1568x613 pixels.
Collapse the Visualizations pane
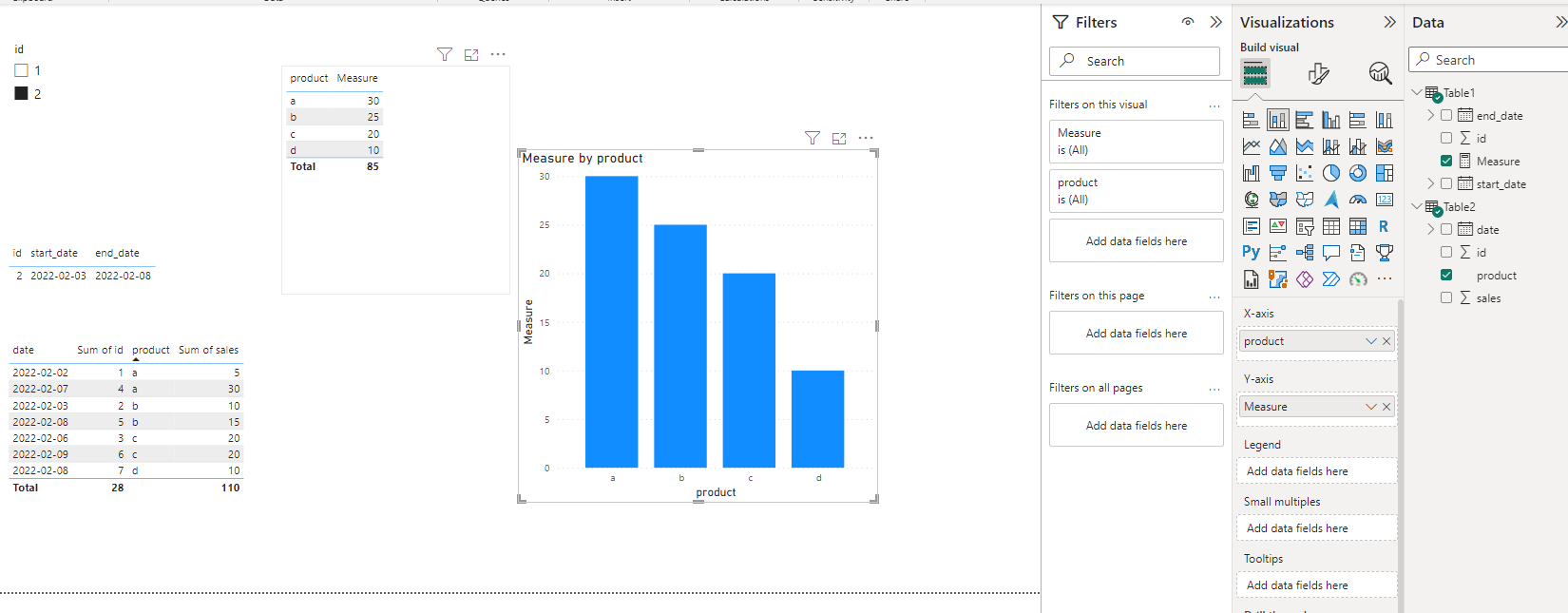pyautogui.click(x=1389, y=22)
